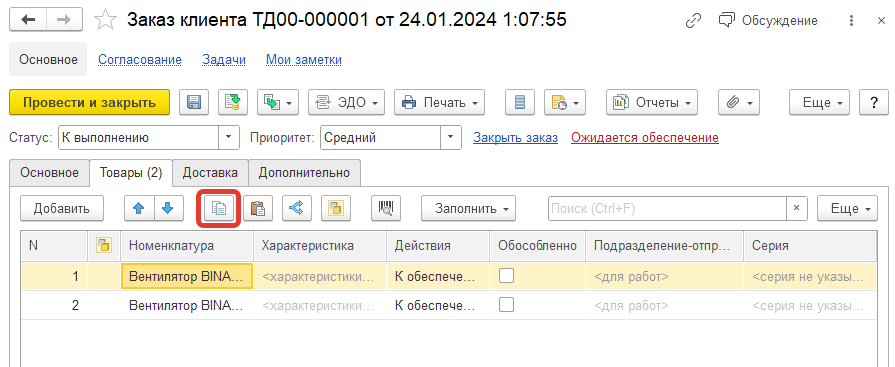Switch to the Доставка tab
The image size is (895, 367).
click(210, 173)
